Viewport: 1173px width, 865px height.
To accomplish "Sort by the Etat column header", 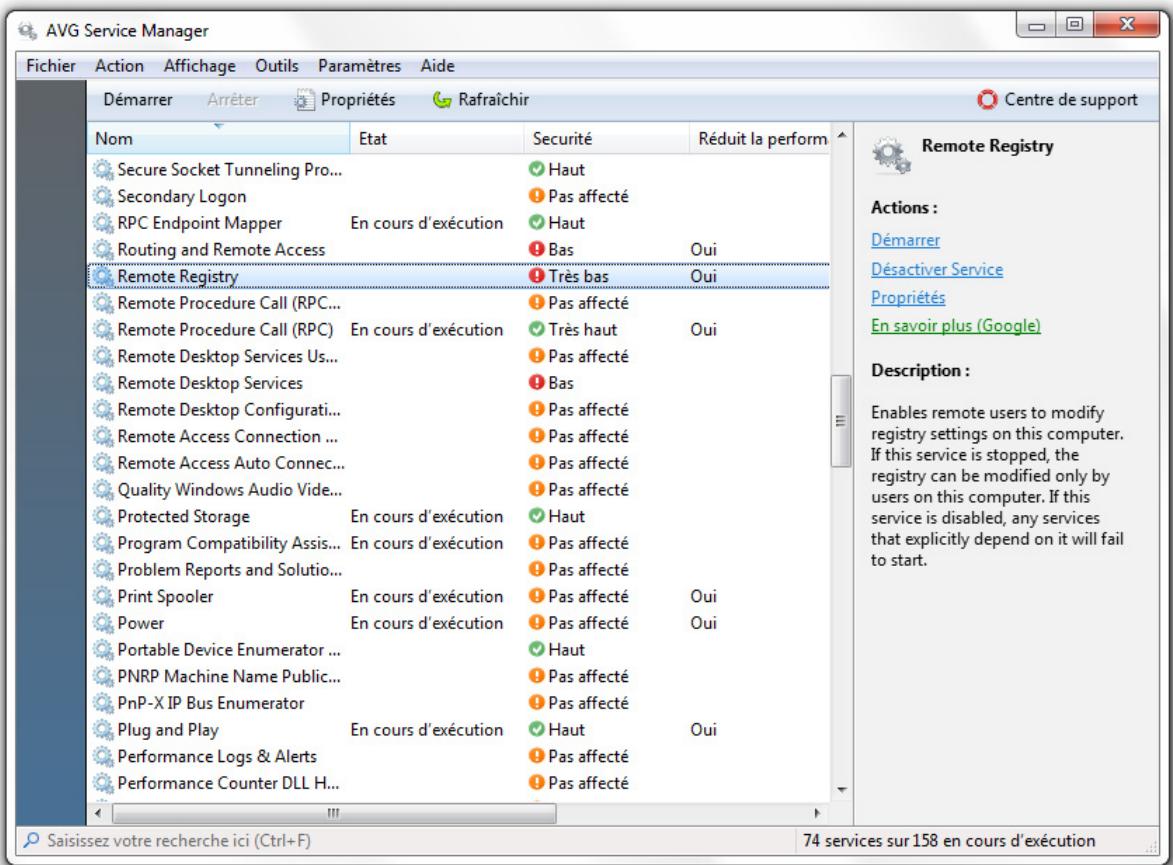I will pyautogui.click(x=437, y=138).
